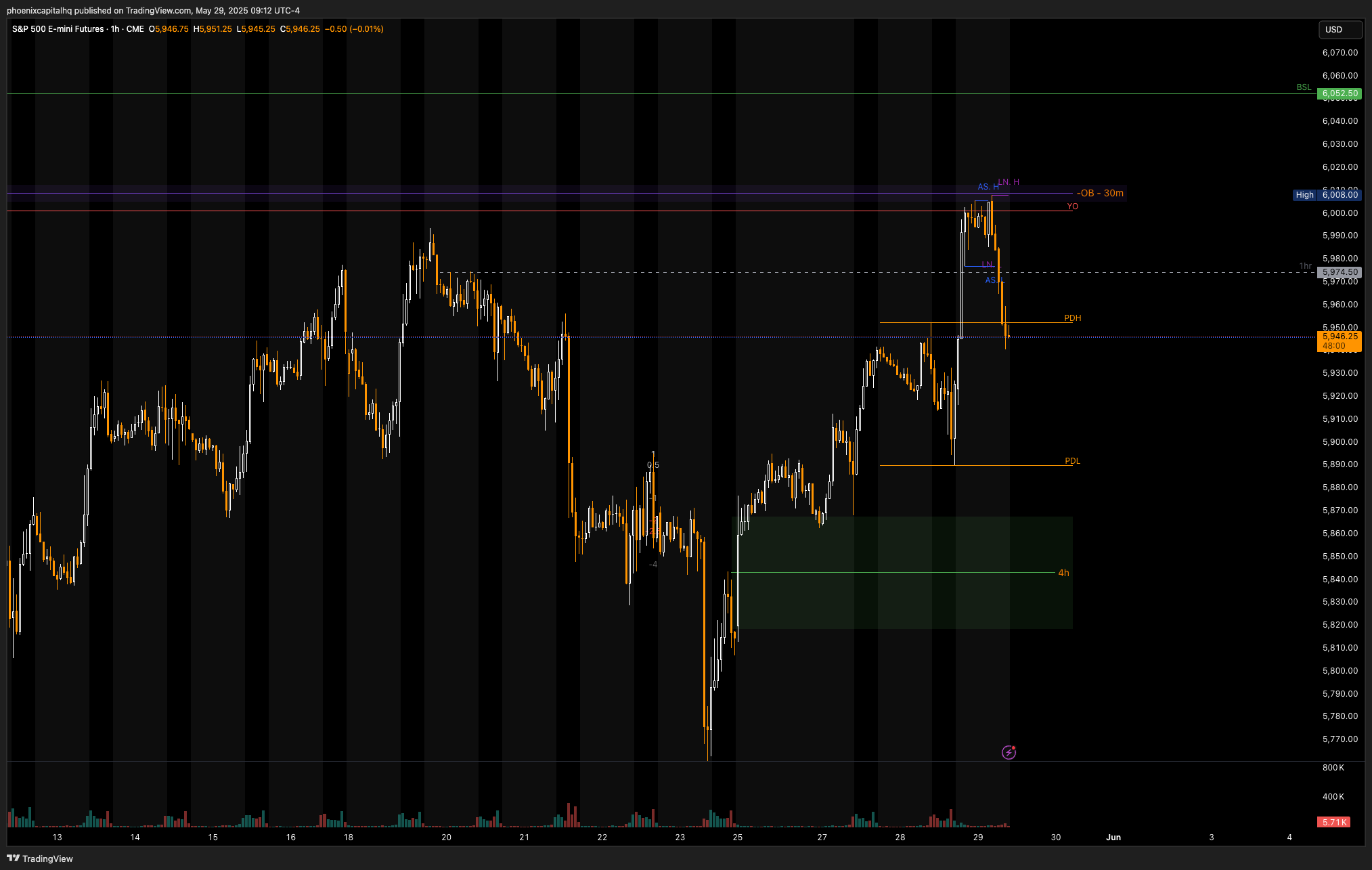Click the YO level label
The image size is (1372, 870).
(1072, 206)
